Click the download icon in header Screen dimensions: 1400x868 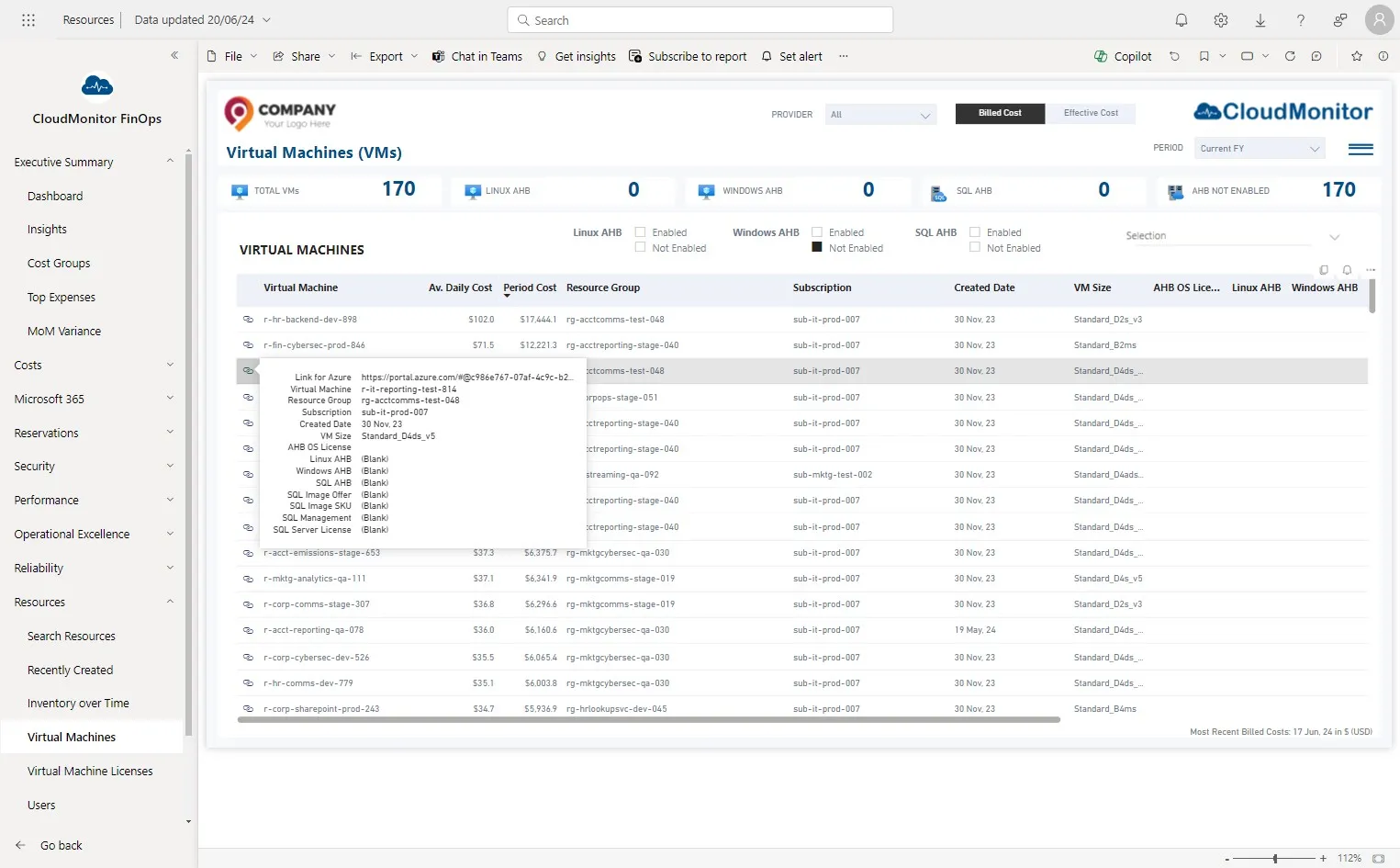1260,20
